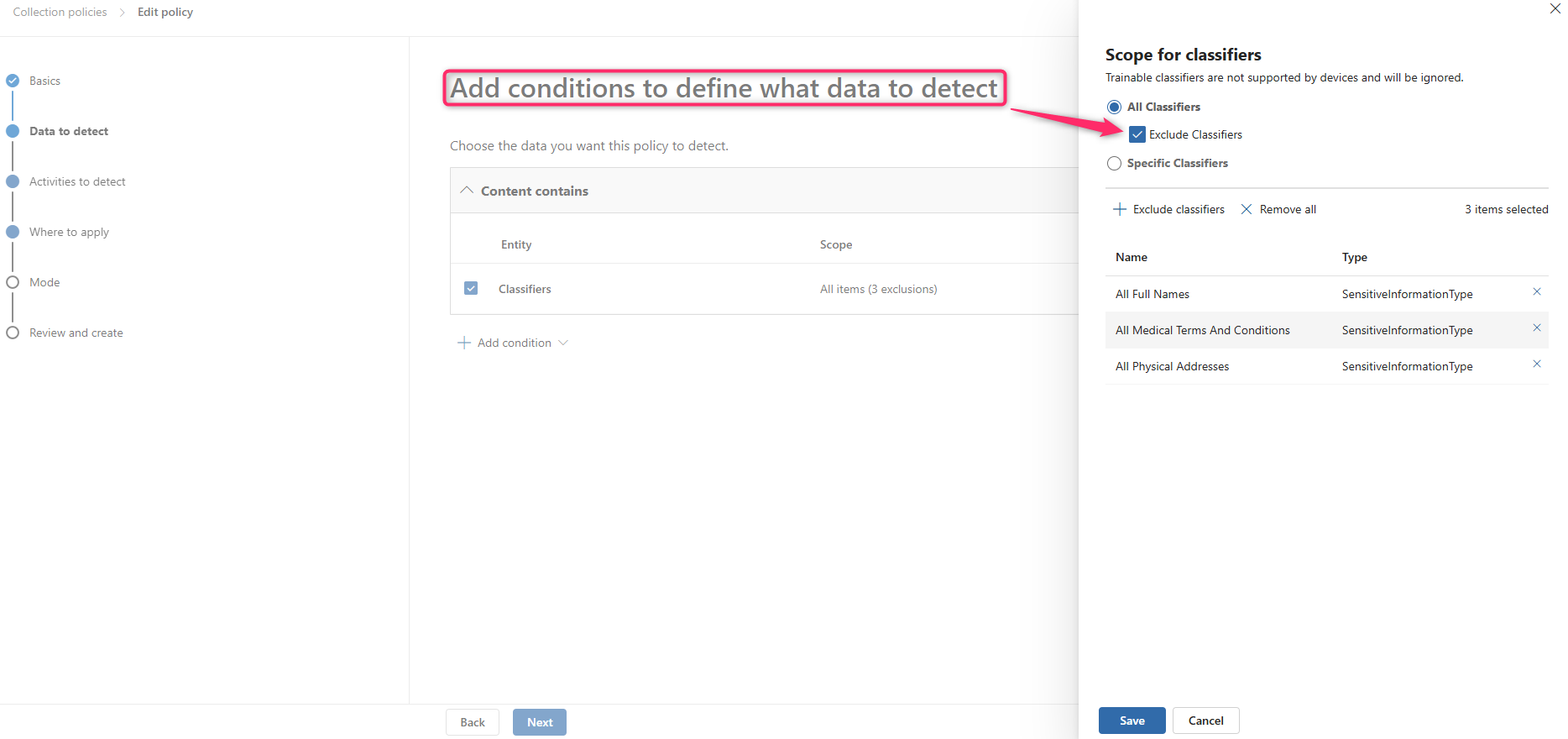Save the classifier scope settings

tap(1132, 721)
